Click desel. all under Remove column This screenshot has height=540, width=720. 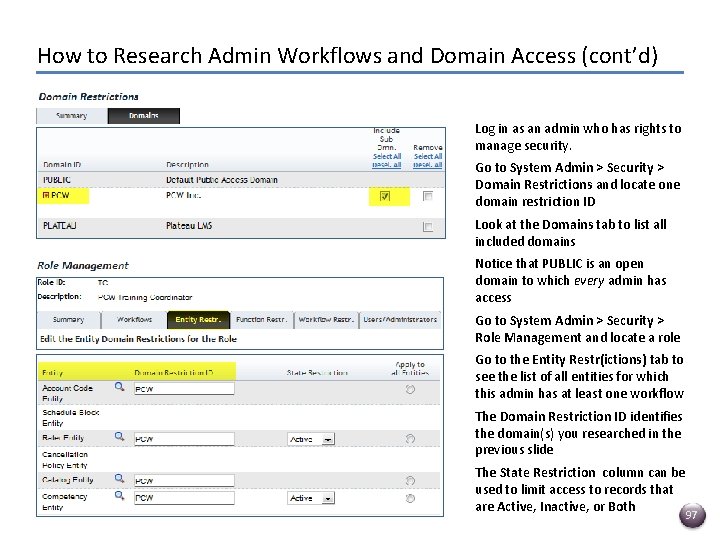tap(428, 164)
